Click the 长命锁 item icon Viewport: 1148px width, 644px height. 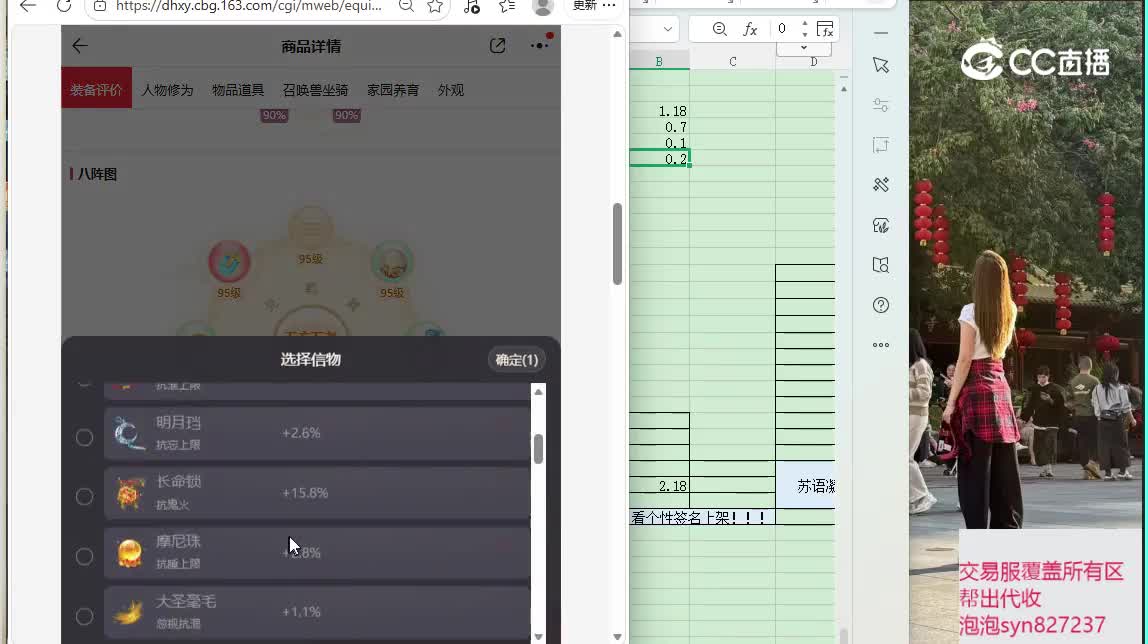click(x=130, y=493)
